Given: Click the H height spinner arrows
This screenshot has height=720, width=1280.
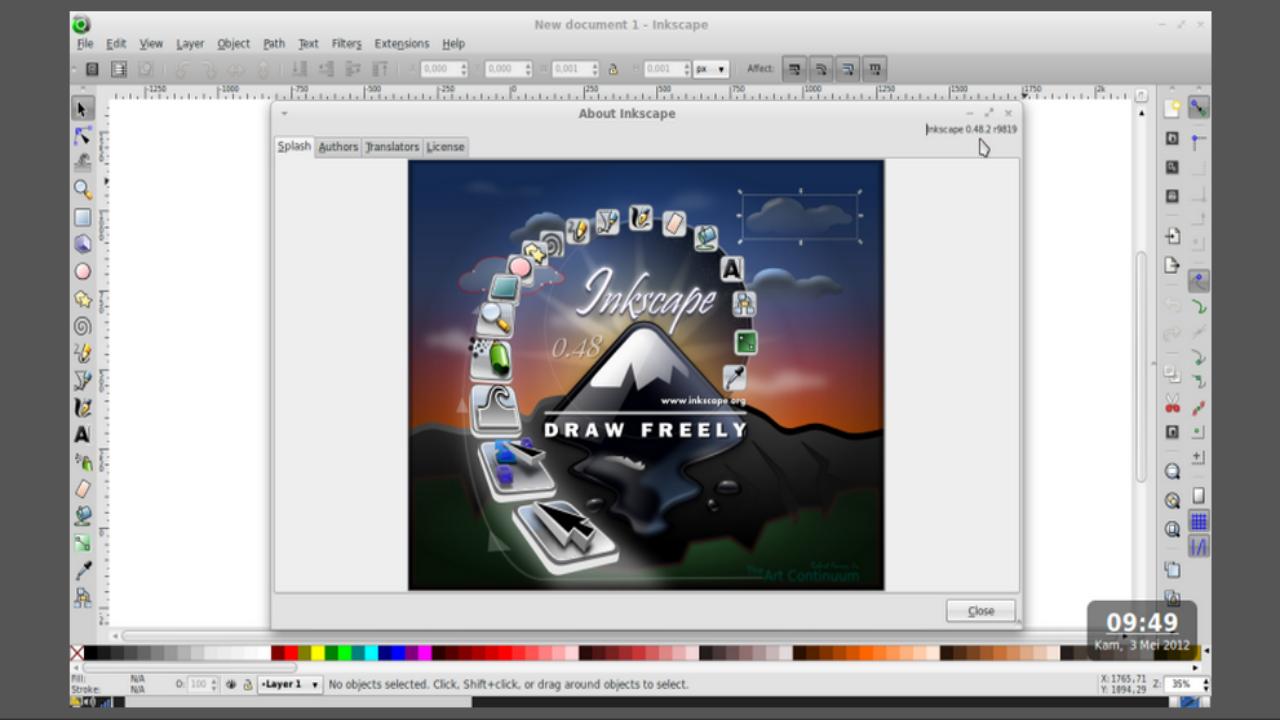Looking at the screenshot, I should [686, 69].
